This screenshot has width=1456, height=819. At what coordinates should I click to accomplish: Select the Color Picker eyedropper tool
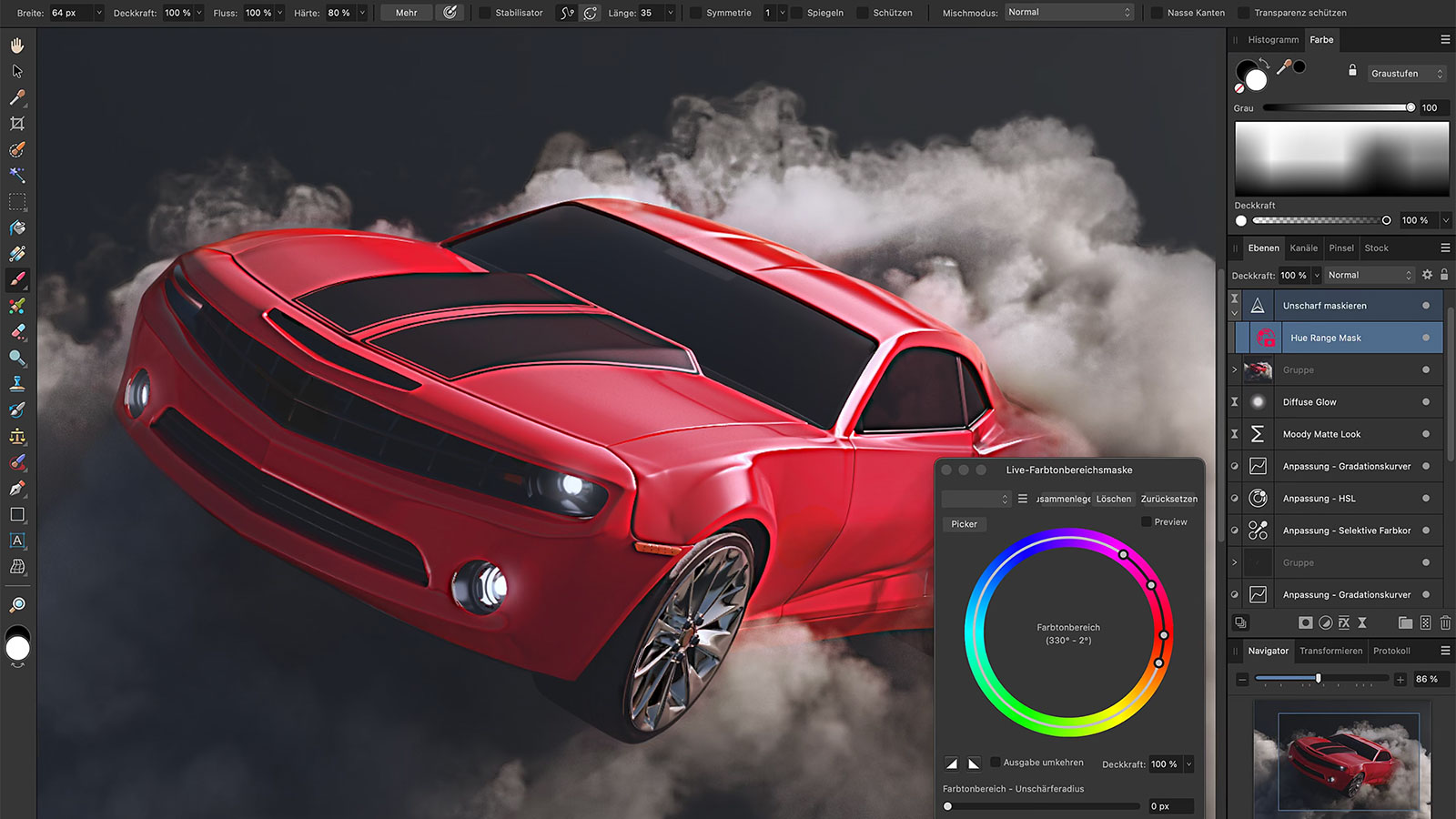click(x=17, y=97)
